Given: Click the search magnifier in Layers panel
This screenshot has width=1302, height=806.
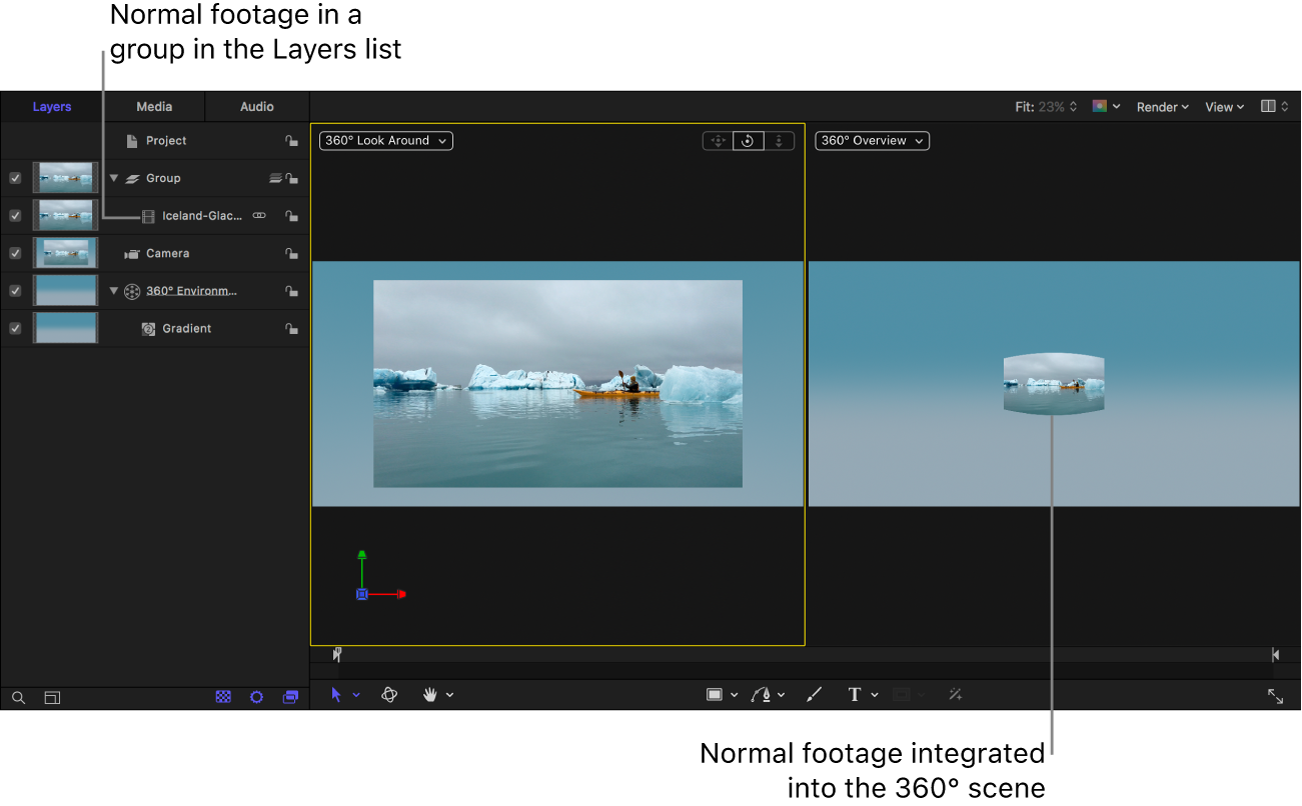Looking at the screenshot, I should [x=18, y=697].
